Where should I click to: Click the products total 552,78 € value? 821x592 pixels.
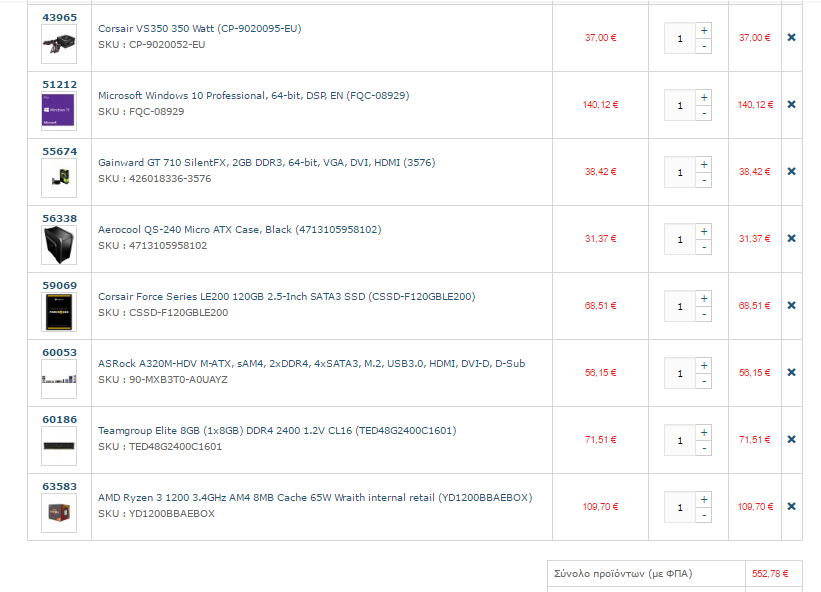click(770, 574)
